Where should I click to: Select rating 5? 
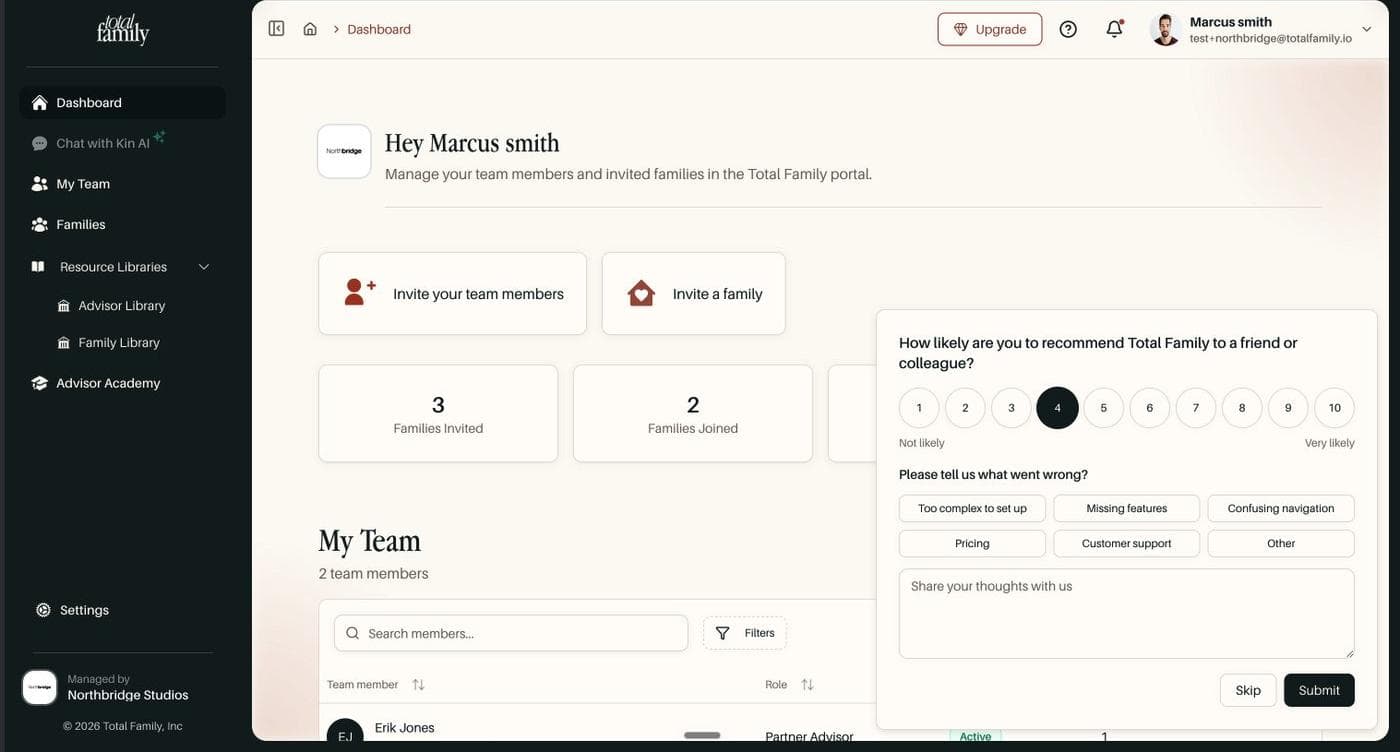click(1104, 408)
